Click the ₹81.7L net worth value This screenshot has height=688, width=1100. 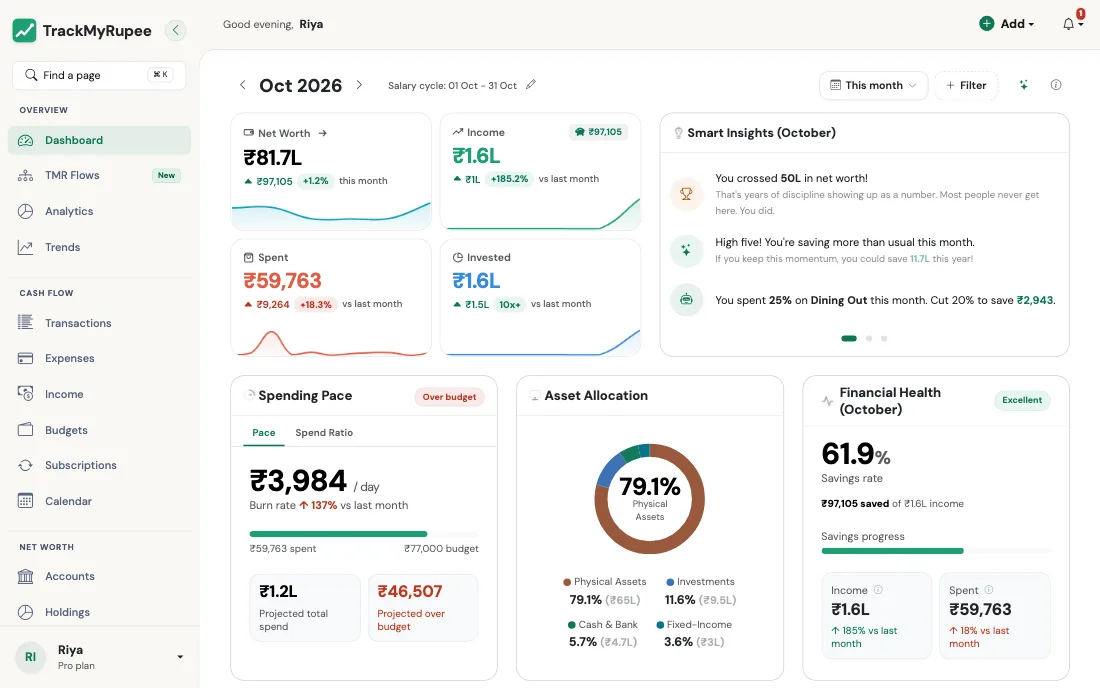273,158
